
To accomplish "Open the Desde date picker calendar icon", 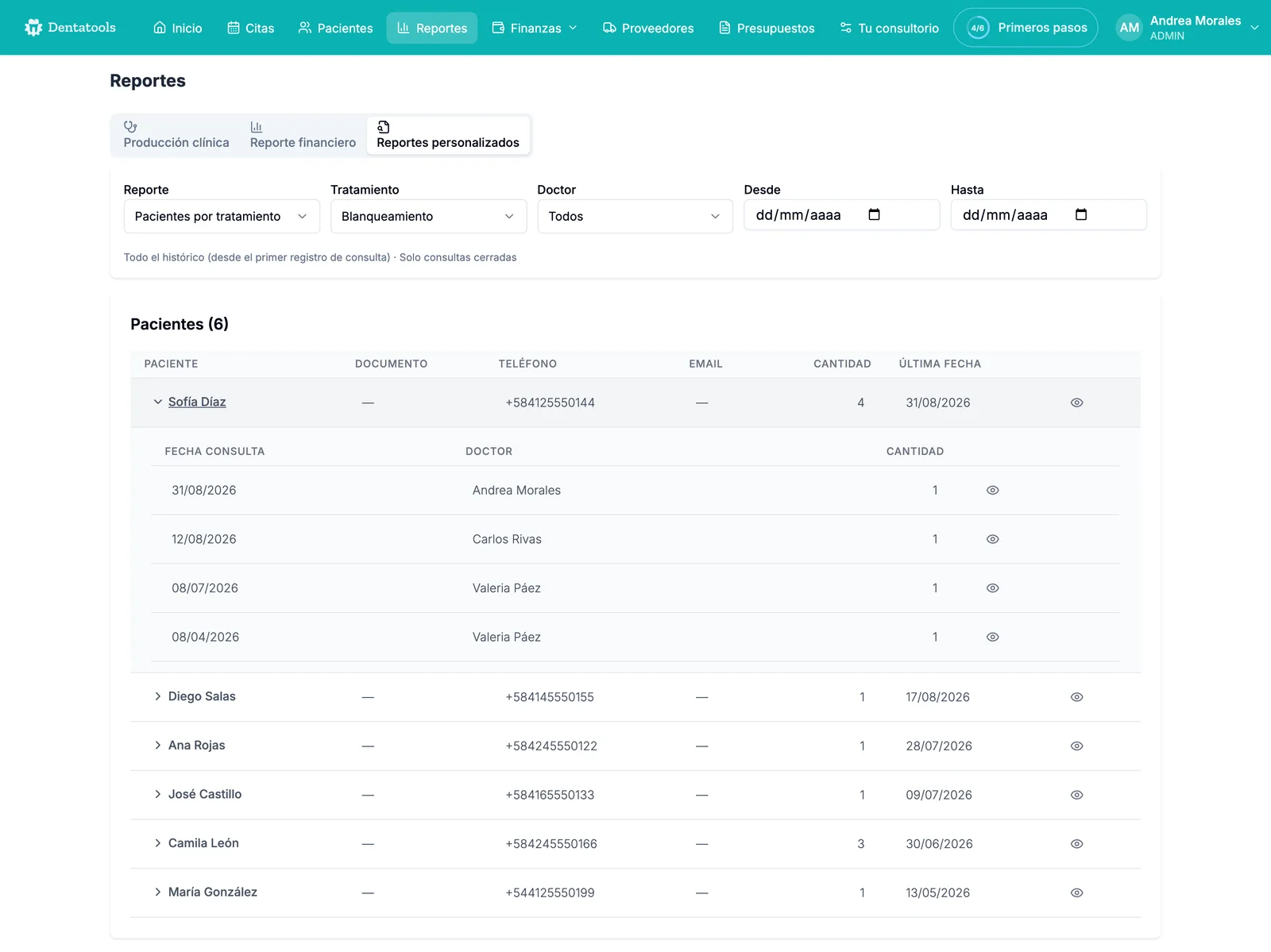I will click(x=875, y=214).
